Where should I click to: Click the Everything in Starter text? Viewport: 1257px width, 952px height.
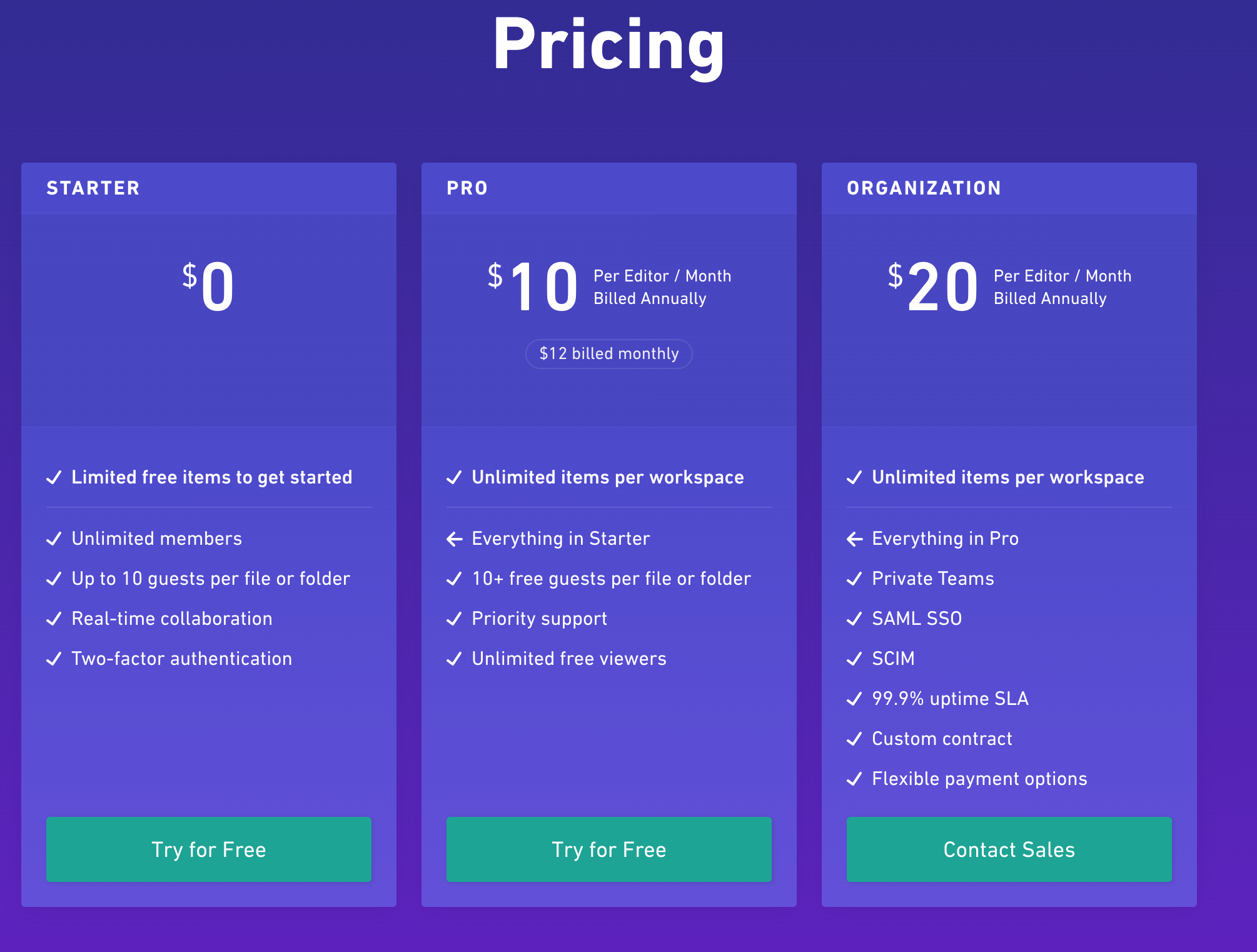coord(561,539)
